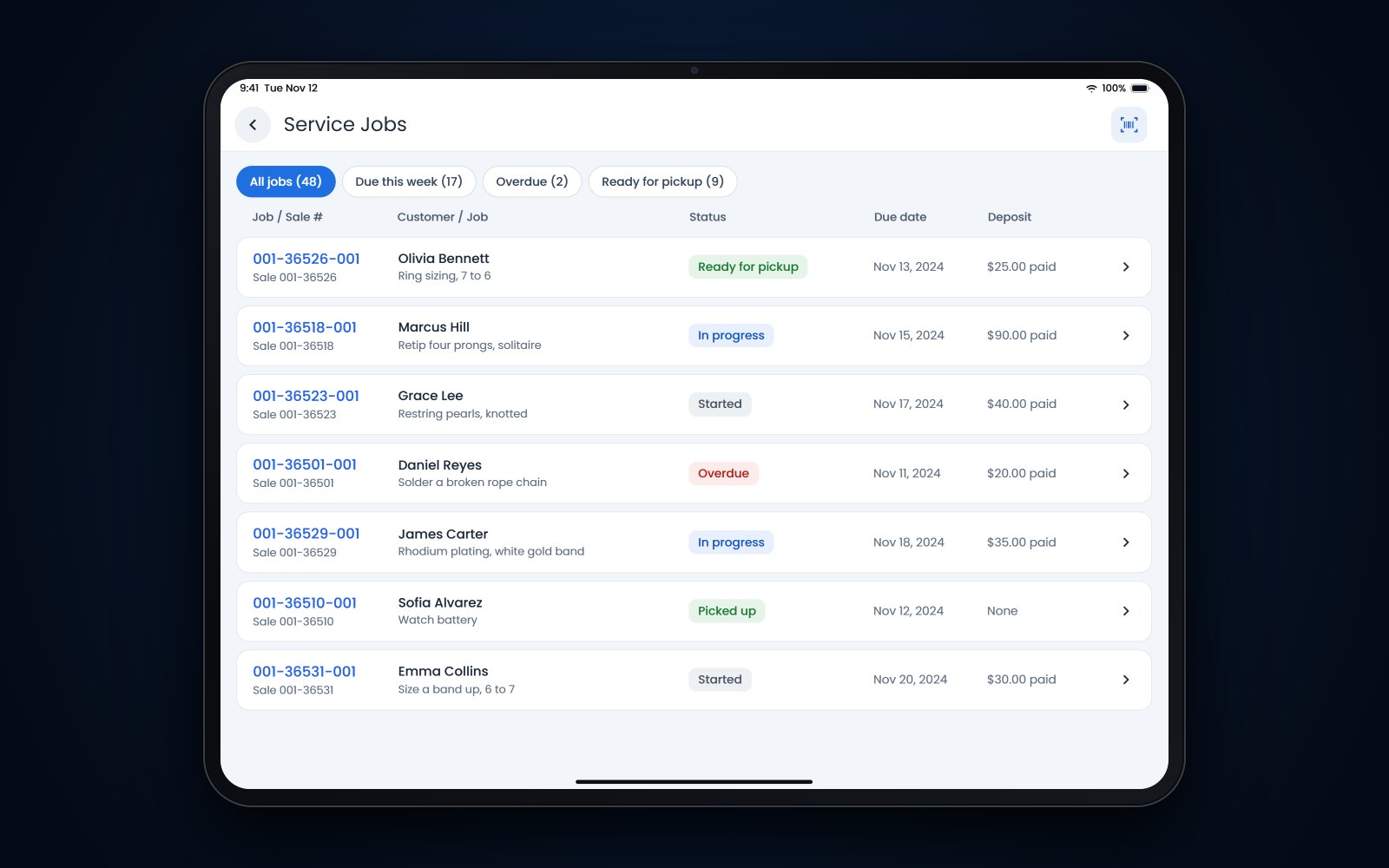Go back using the header back arrow
Viewport: 1389px width, 868px height.
point(253,125)
